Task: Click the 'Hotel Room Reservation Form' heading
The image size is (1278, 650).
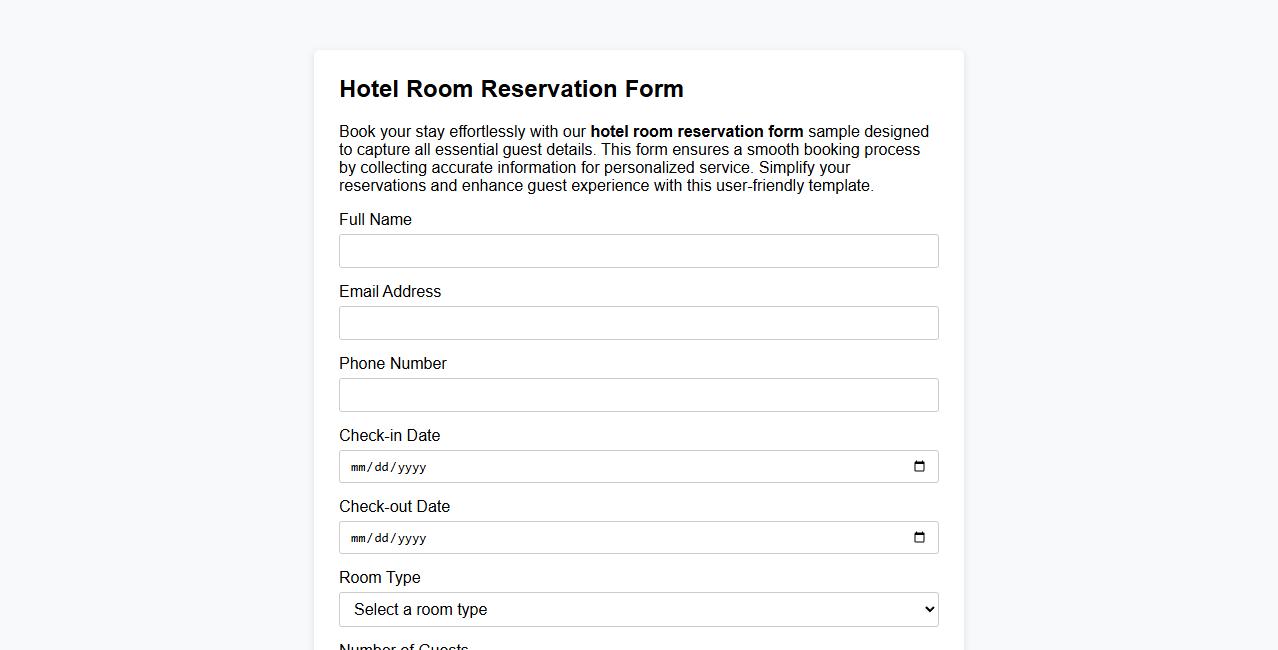Action: click(x=511, y=89)
